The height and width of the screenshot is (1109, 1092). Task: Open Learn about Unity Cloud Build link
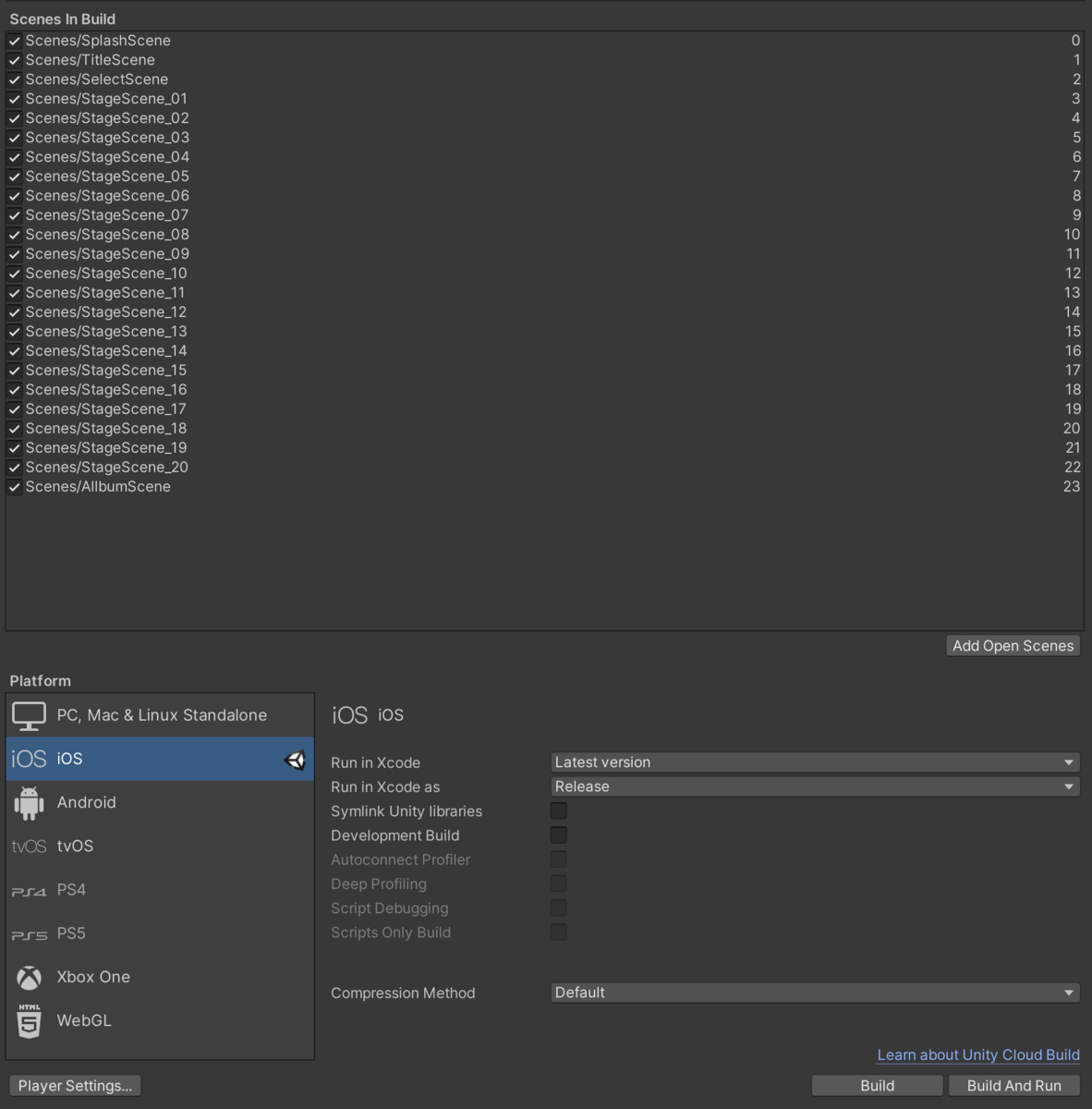[978, 1055]
